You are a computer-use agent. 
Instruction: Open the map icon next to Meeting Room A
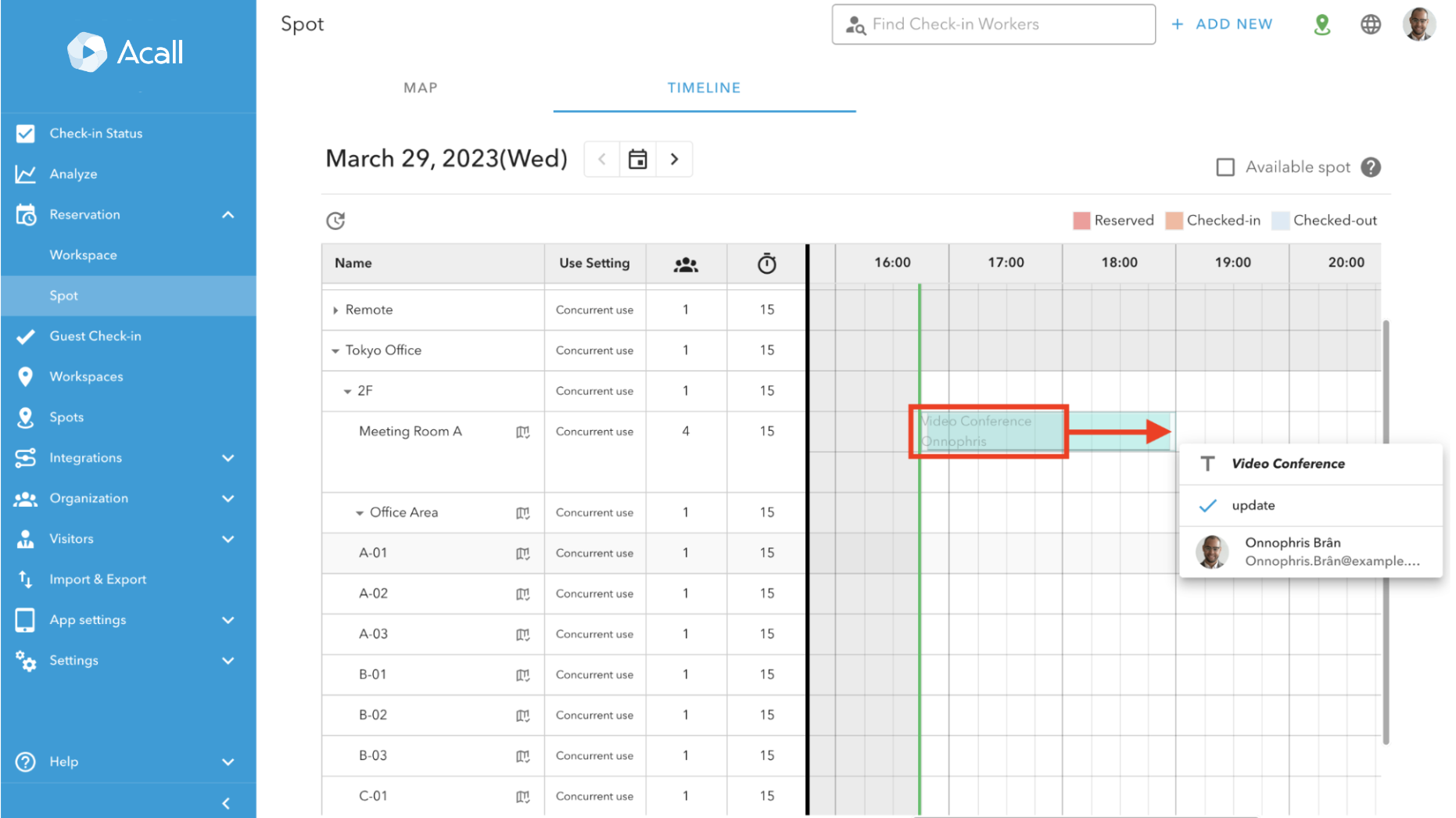(522, 431)
